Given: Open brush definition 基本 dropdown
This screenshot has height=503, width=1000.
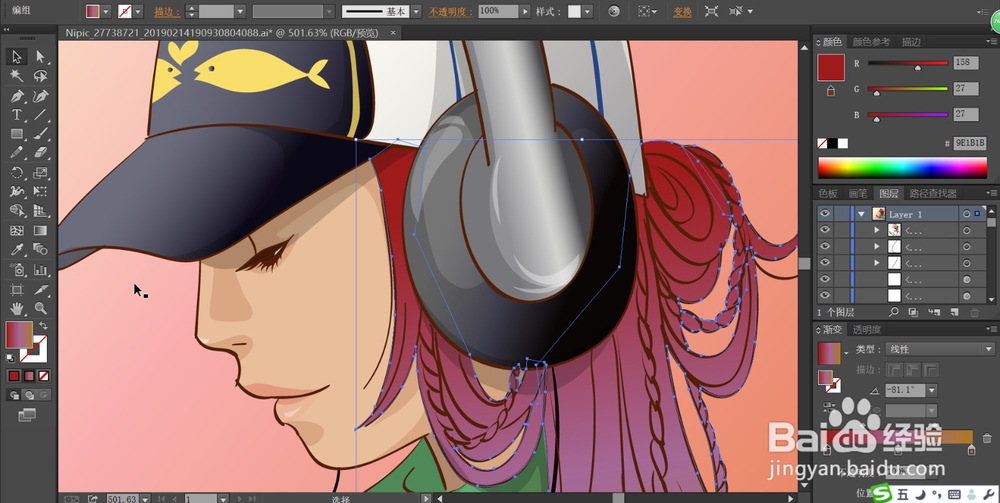Looking at the screenshot, I should 416,11.
